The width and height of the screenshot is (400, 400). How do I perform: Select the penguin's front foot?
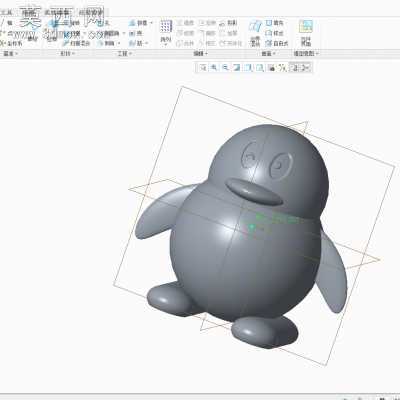click(265, 331)
